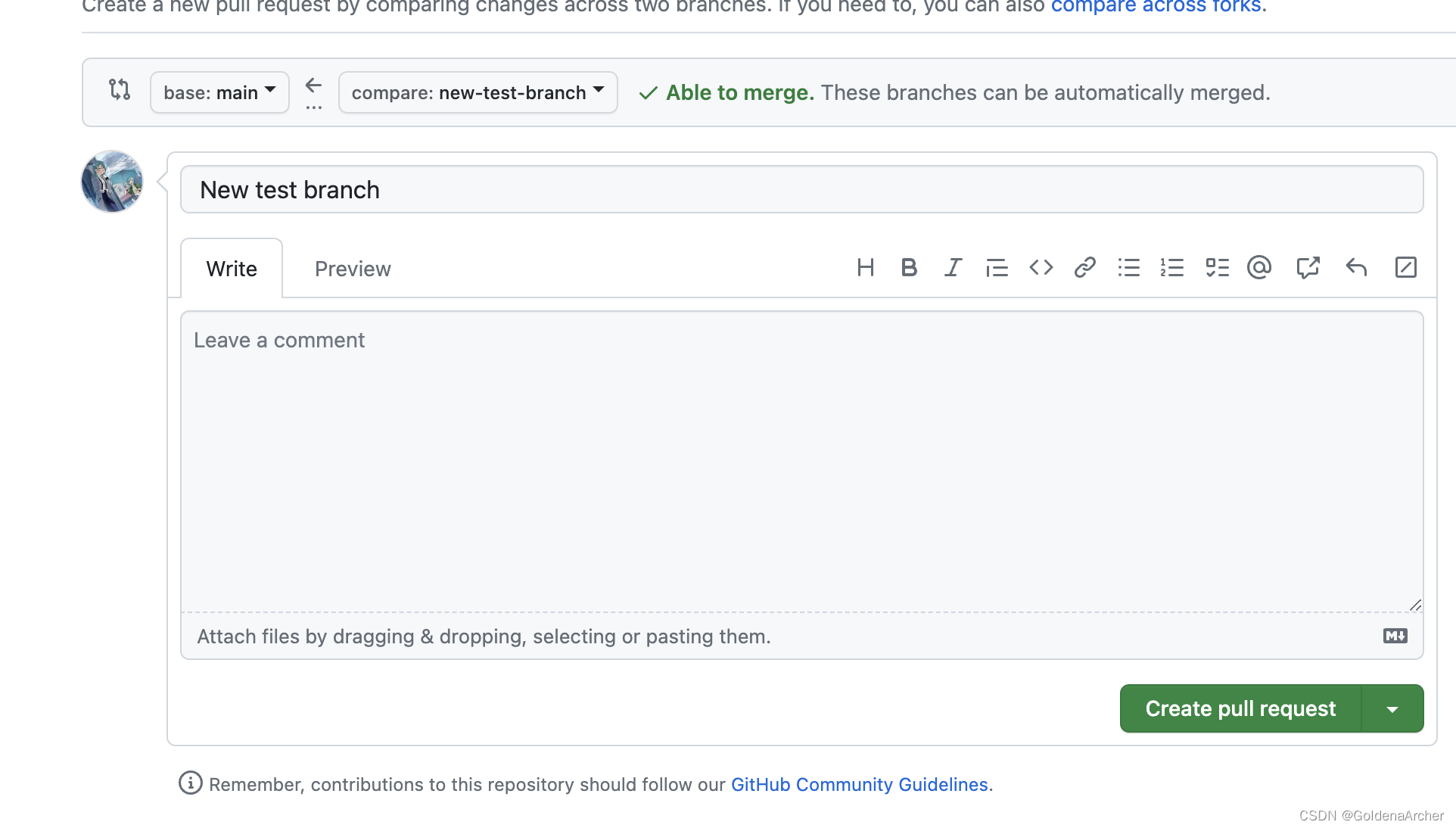Apply italic formatting
Image resolution: width=1456 pixels, height=828 pixels.
pos(953,267)
